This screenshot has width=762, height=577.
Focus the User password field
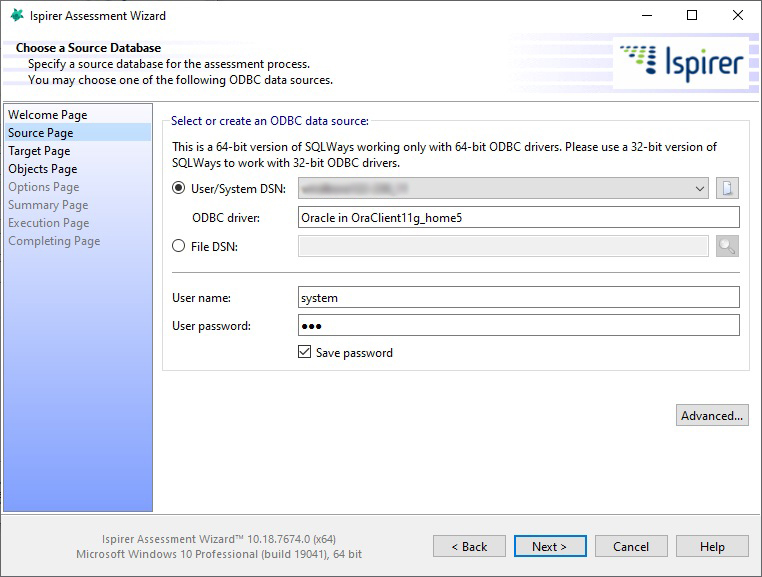[519, 326]
